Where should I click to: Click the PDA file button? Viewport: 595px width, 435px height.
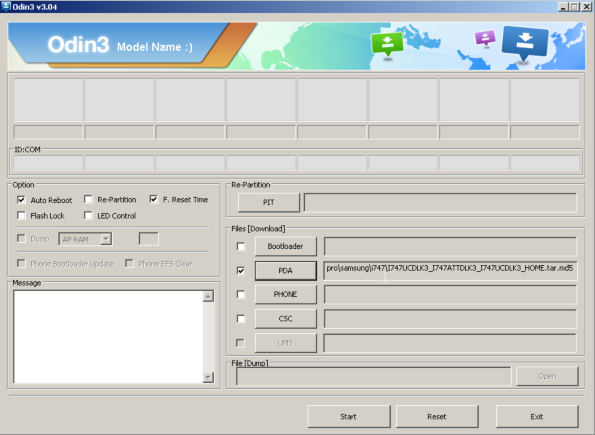pyautogui.click(x=285, y=271)
